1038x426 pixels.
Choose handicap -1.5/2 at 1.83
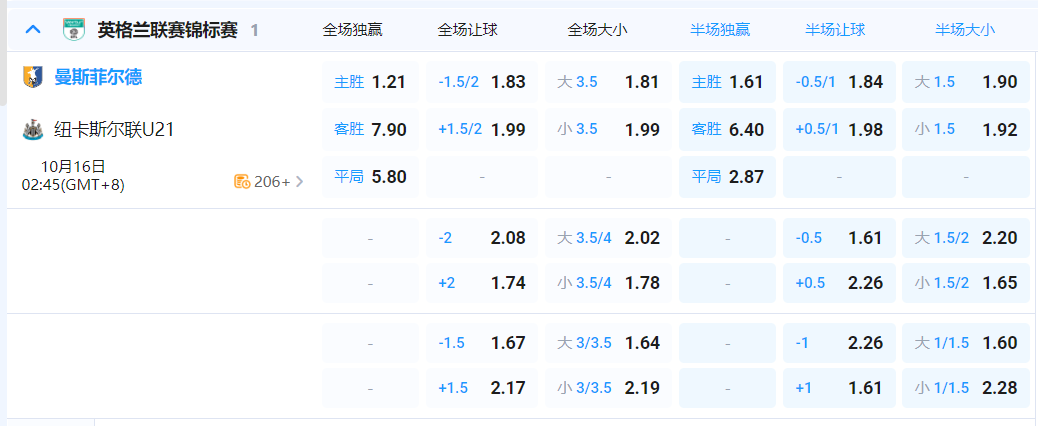(x=482, y=82)
